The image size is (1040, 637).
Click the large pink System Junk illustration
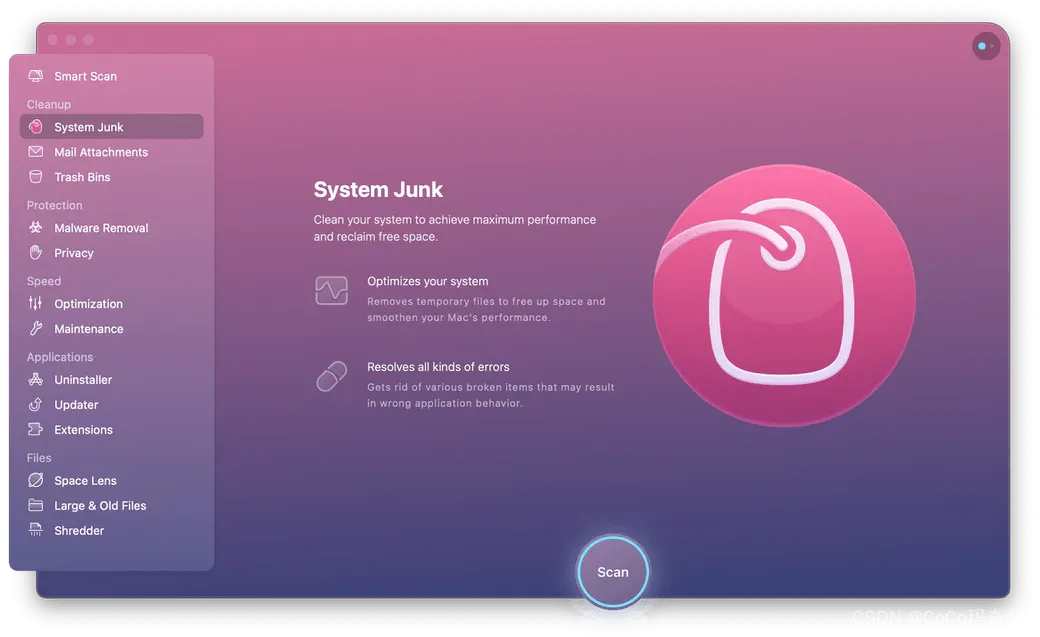point(784,295)
